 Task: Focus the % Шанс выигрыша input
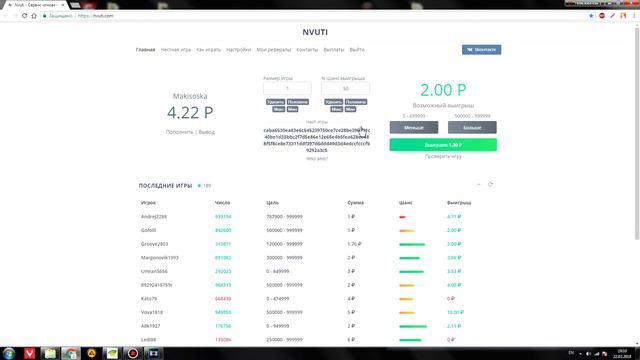point(345,88)
